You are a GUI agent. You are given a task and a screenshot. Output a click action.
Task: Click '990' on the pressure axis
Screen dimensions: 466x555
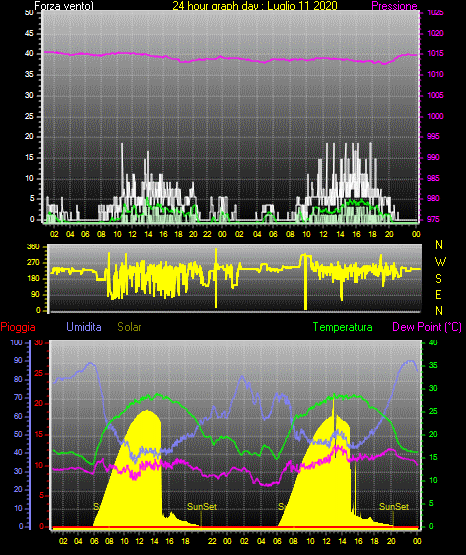click(433, 157)
